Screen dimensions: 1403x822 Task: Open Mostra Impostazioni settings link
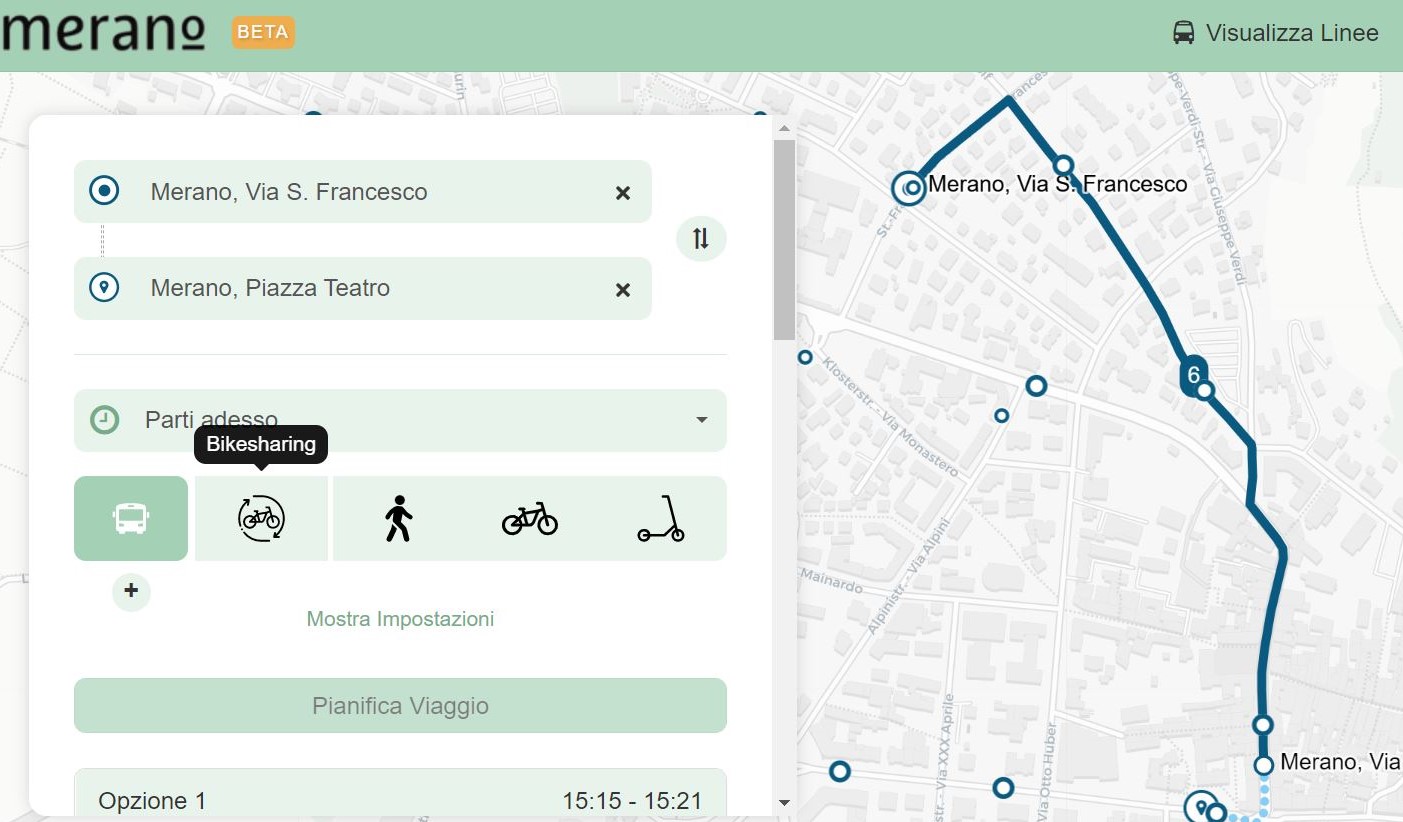point(400,619)
